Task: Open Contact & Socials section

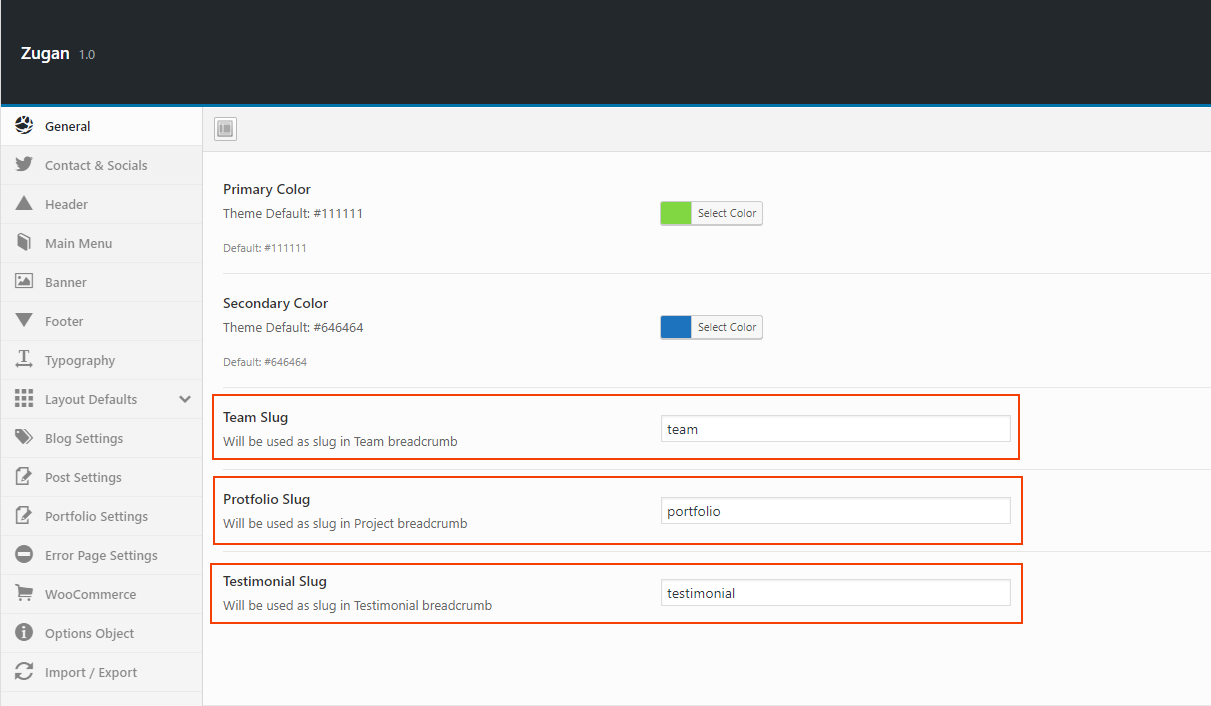Action: [101, 165]
